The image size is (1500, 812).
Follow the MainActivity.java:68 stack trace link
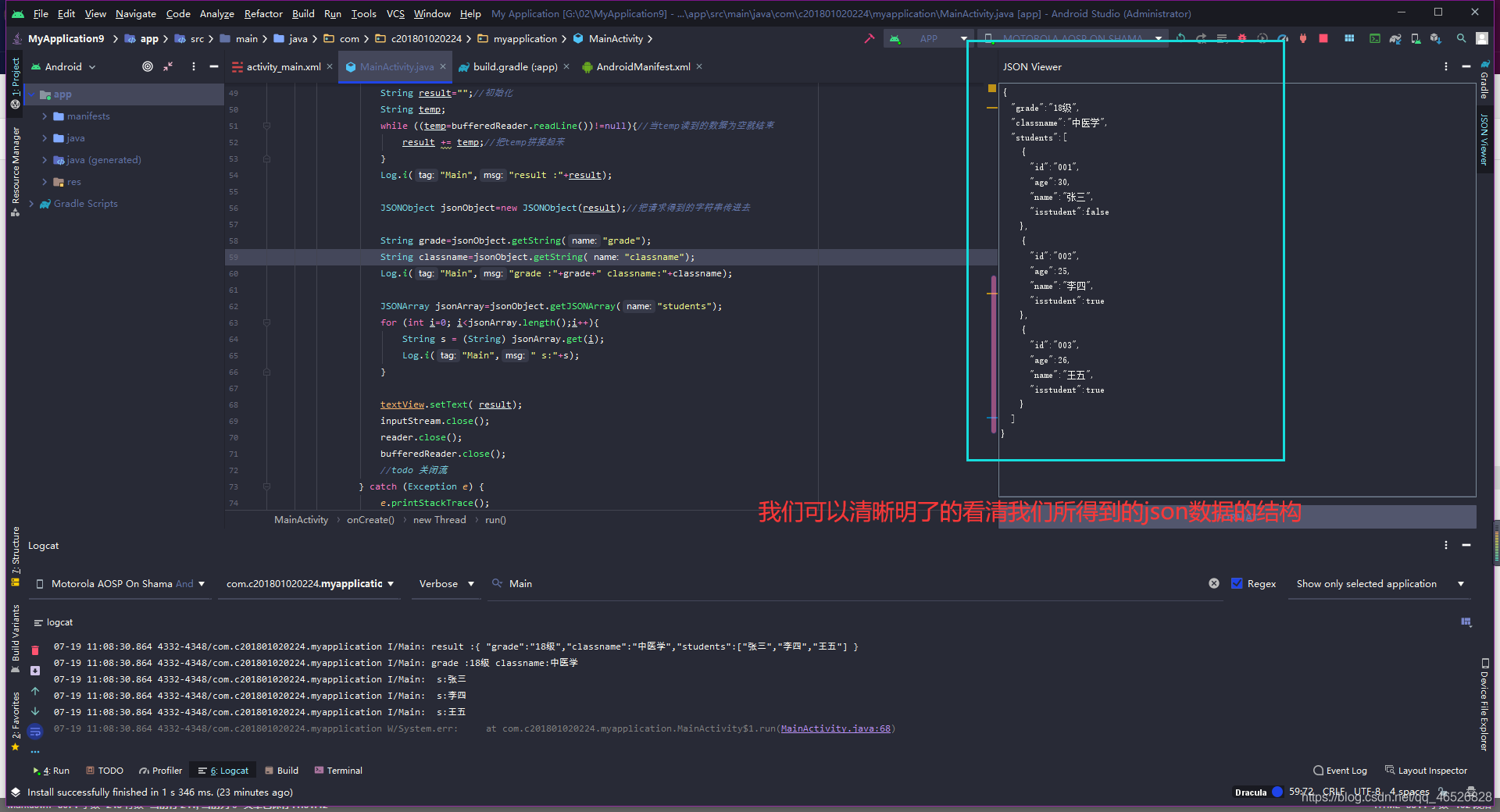click(x=835, y=728)
